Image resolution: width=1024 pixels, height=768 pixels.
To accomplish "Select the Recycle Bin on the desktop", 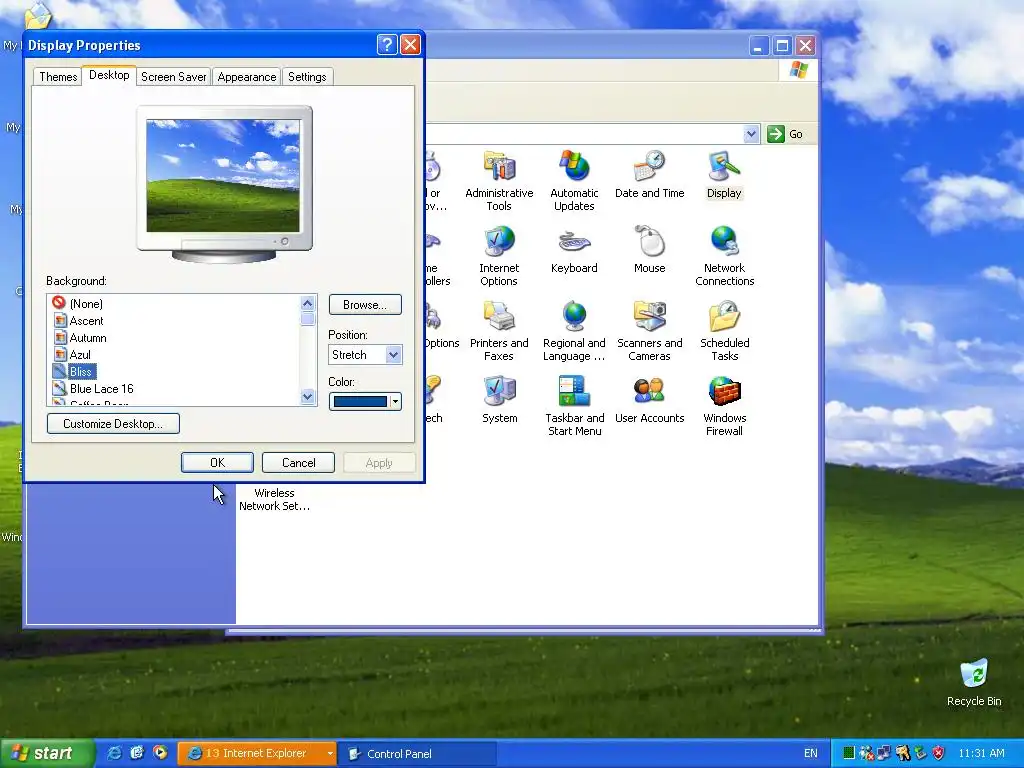I will [974, 682].
